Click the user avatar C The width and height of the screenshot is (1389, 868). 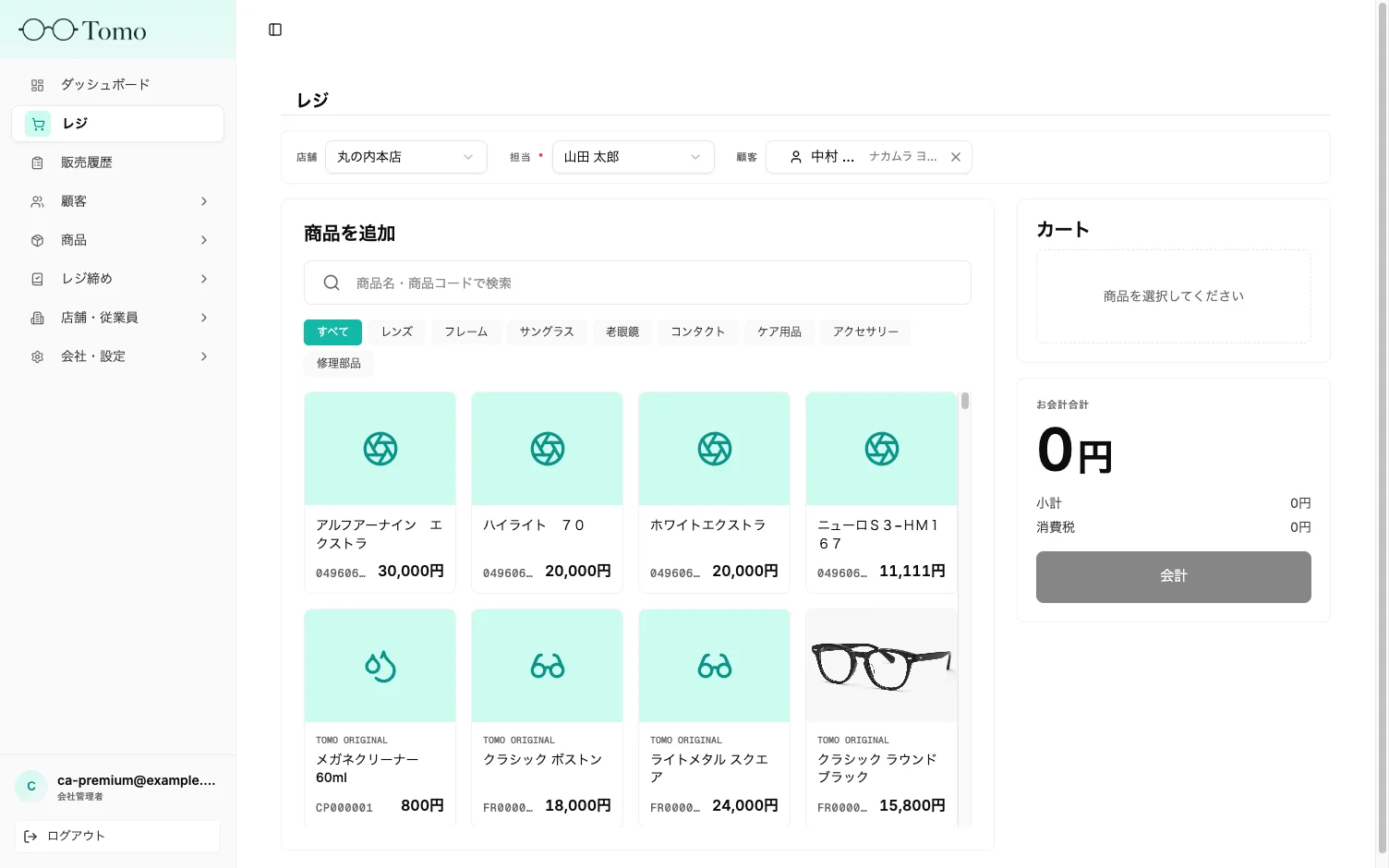31,787
